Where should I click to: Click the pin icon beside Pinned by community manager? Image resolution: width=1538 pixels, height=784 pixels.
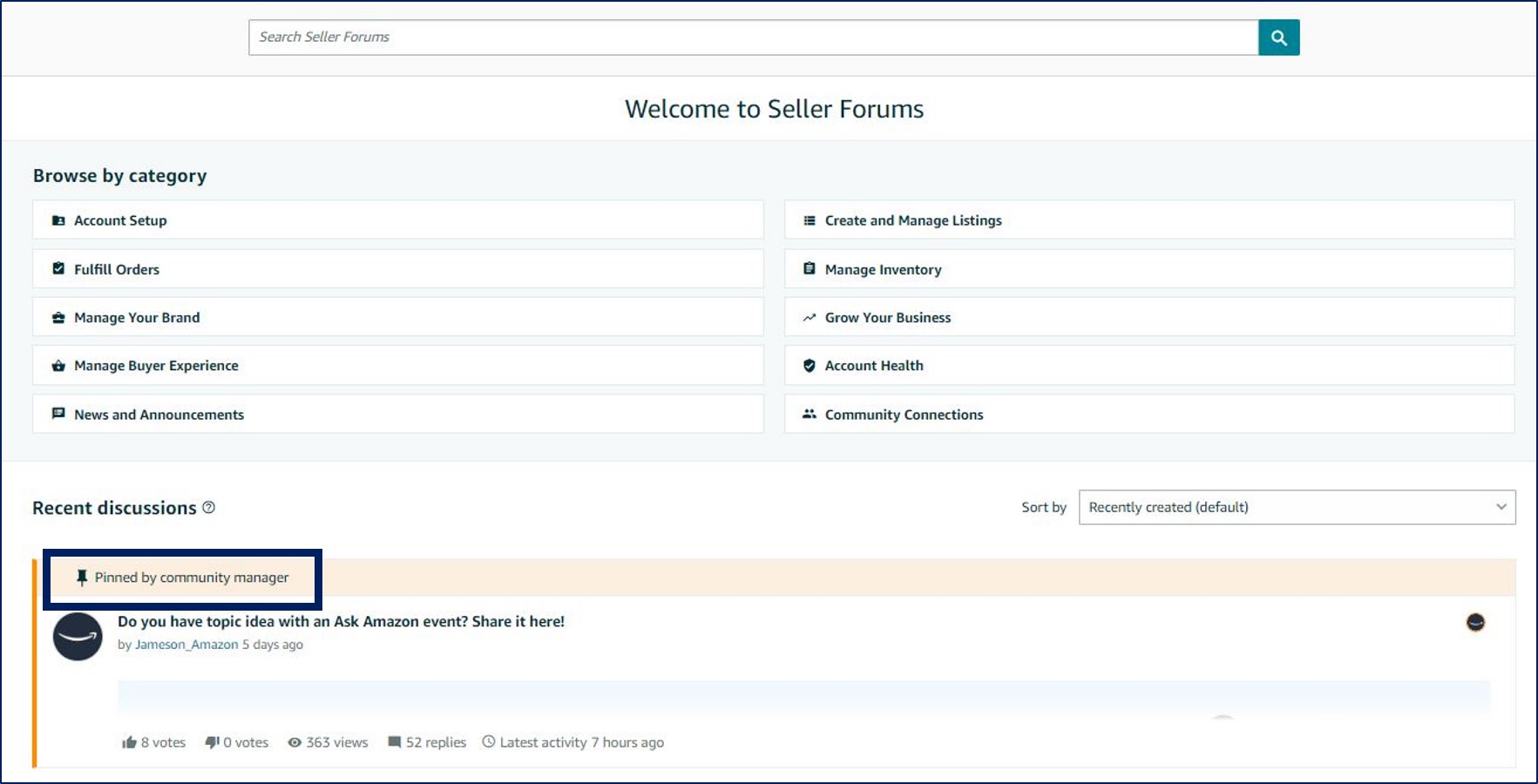click(x=82, y=578)
